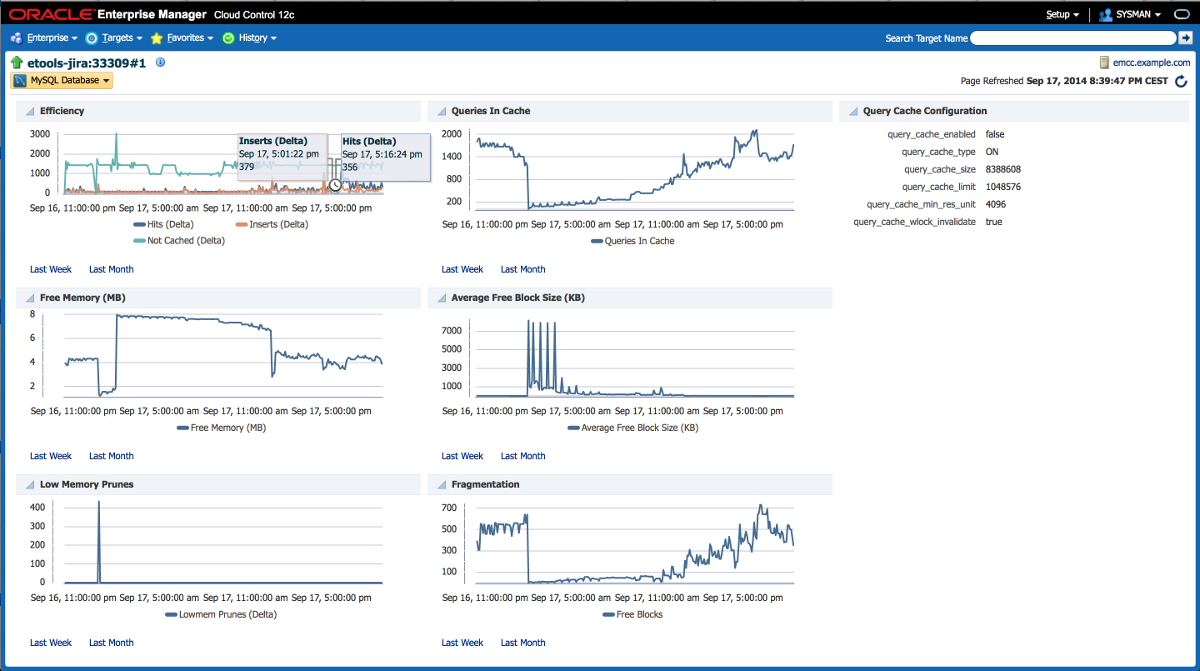This screenshot has height=671, width=1200.
Task: Click Last Month link under Queries In Cache
Action: coord(523,269)
